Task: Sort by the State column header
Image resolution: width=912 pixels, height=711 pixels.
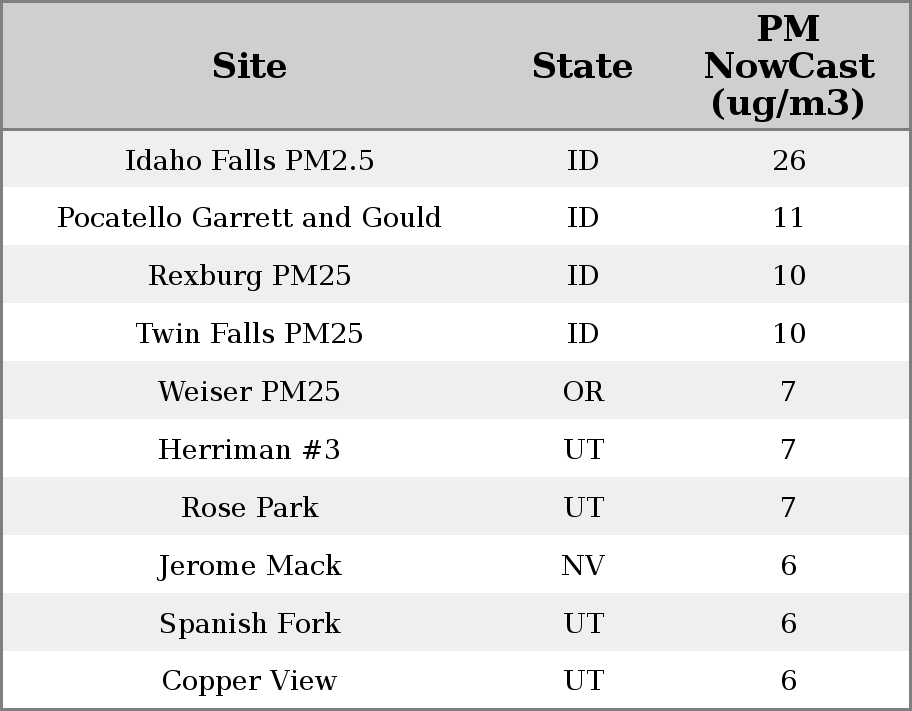Action: click(582, 66)
